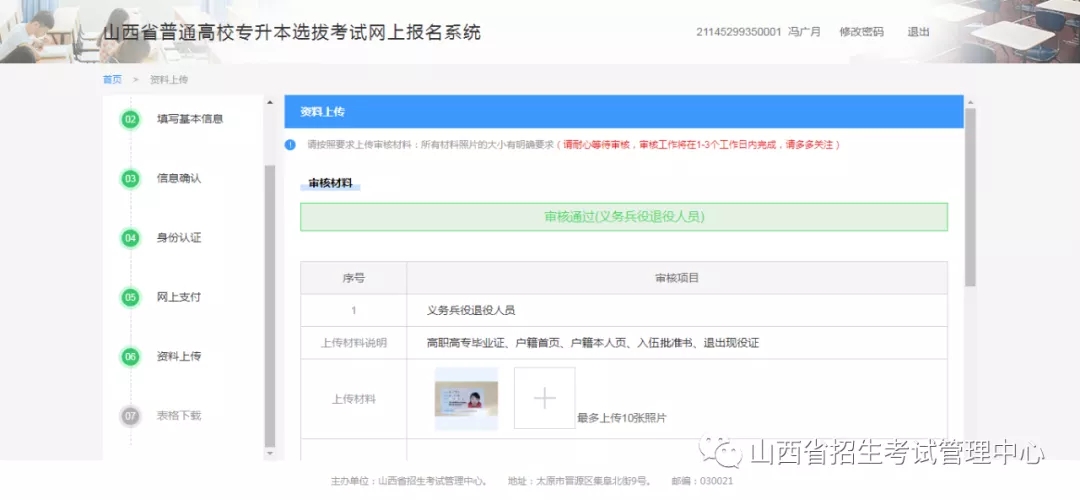Click the red 请耐心等待审核 notice text
Image resolution: width=1080 pixels, height=500 pixels.
coord(700,145)
